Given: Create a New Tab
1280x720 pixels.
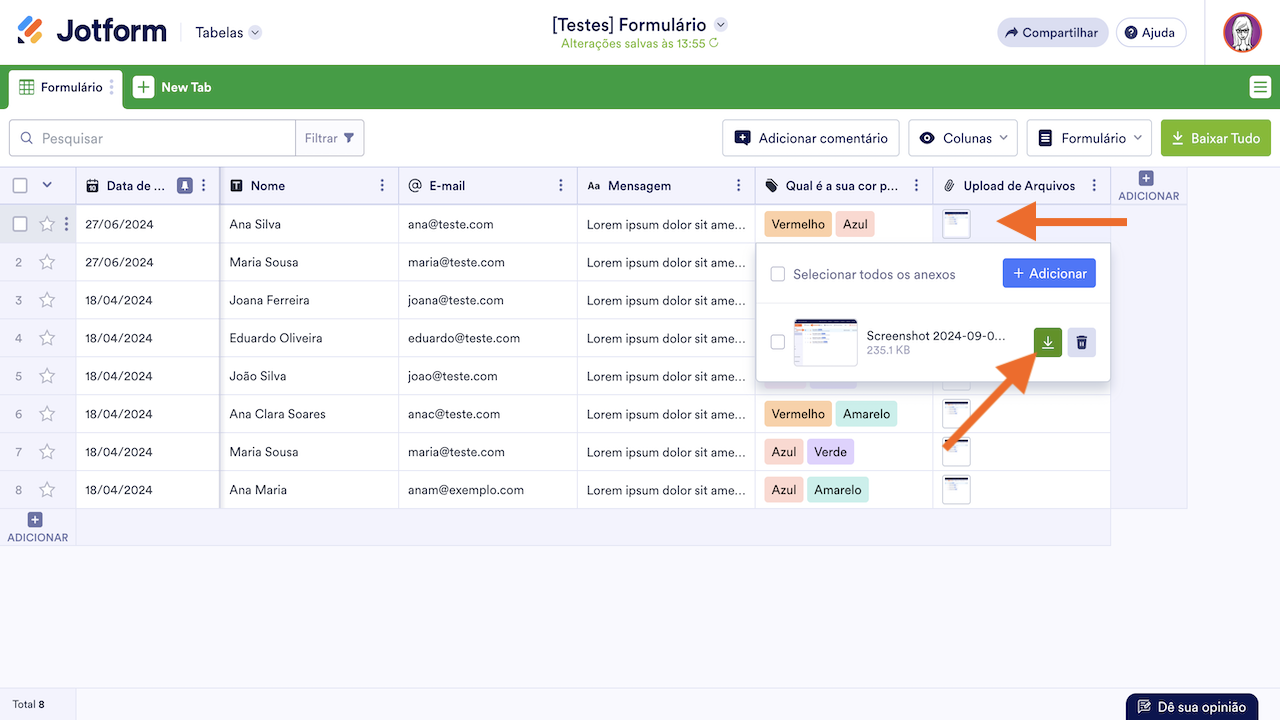Looking at the screenshot, I should pyautogui.click(x=173, y=87).
